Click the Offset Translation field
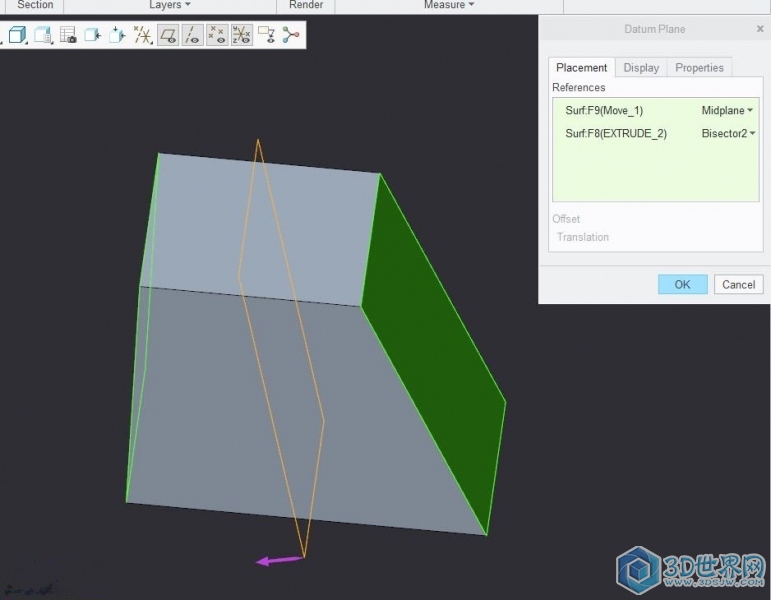 click(x=583, y=237)
